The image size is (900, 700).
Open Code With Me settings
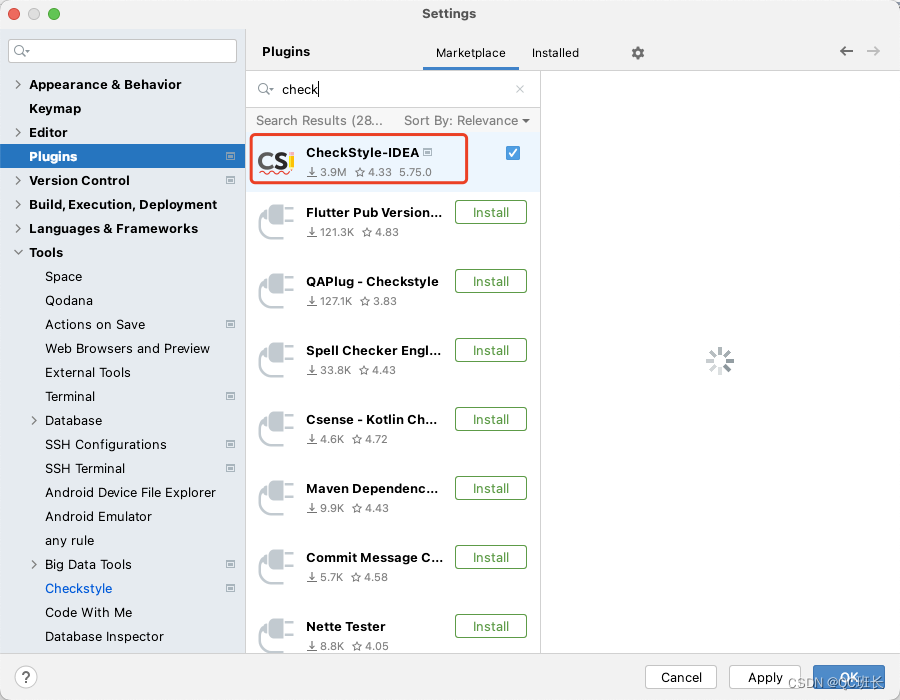tap(89, 613)
